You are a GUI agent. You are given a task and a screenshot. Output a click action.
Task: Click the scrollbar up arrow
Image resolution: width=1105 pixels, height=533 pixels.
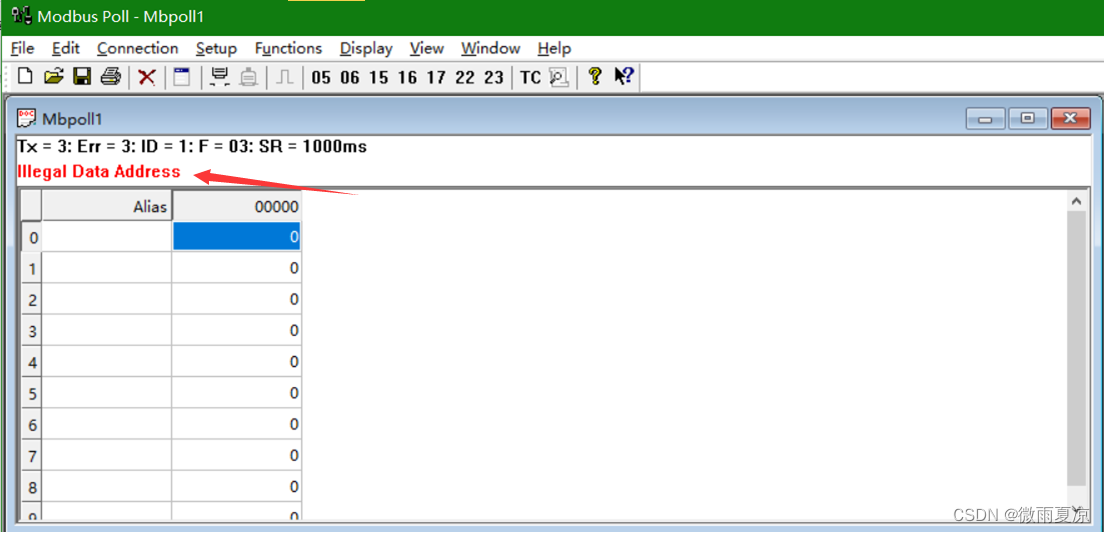1076,202
